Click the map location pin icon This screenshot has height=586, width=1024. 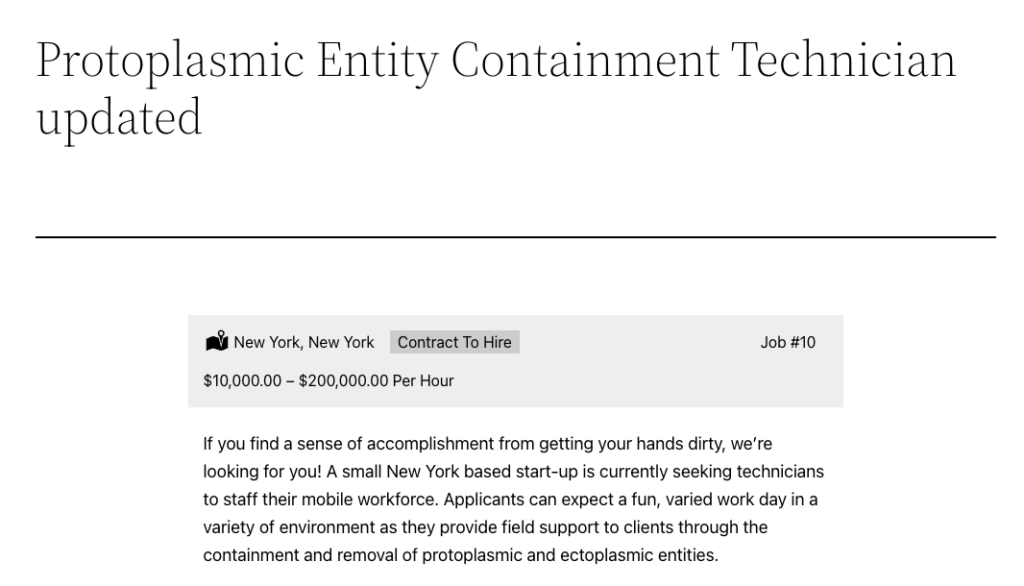coord(216,342)
